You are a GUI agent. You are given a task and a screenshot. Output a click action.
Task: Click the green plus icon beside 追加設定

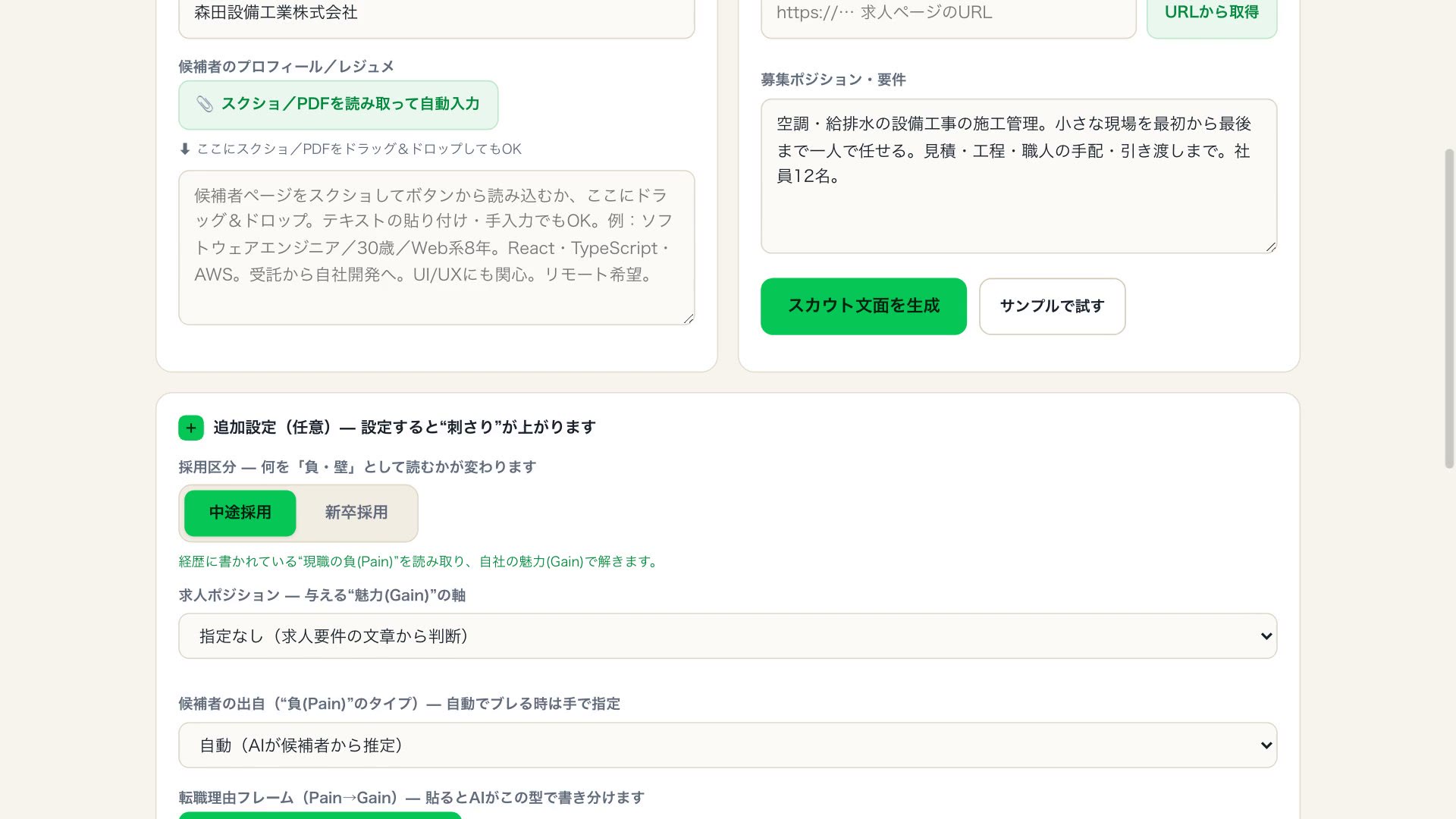191,428
